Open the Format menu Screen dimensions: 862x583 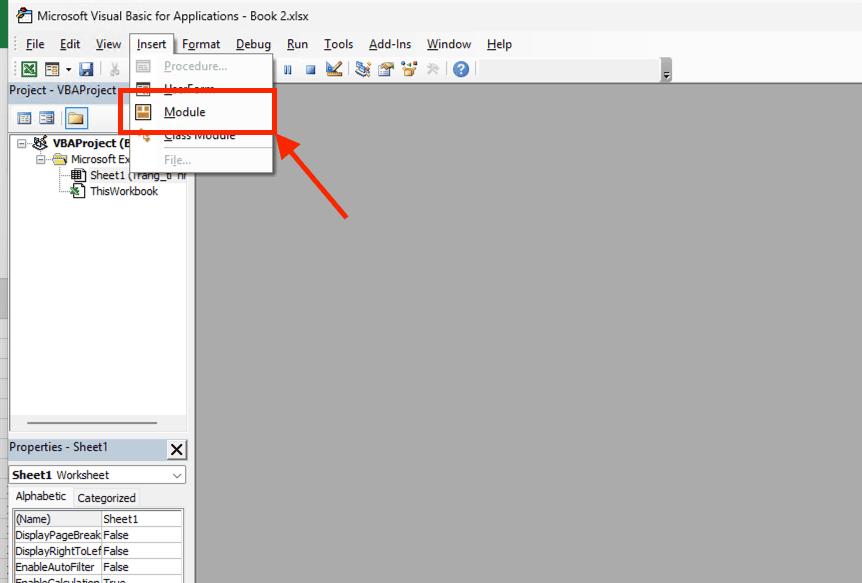pyautogui.click(x=201, y=44)
